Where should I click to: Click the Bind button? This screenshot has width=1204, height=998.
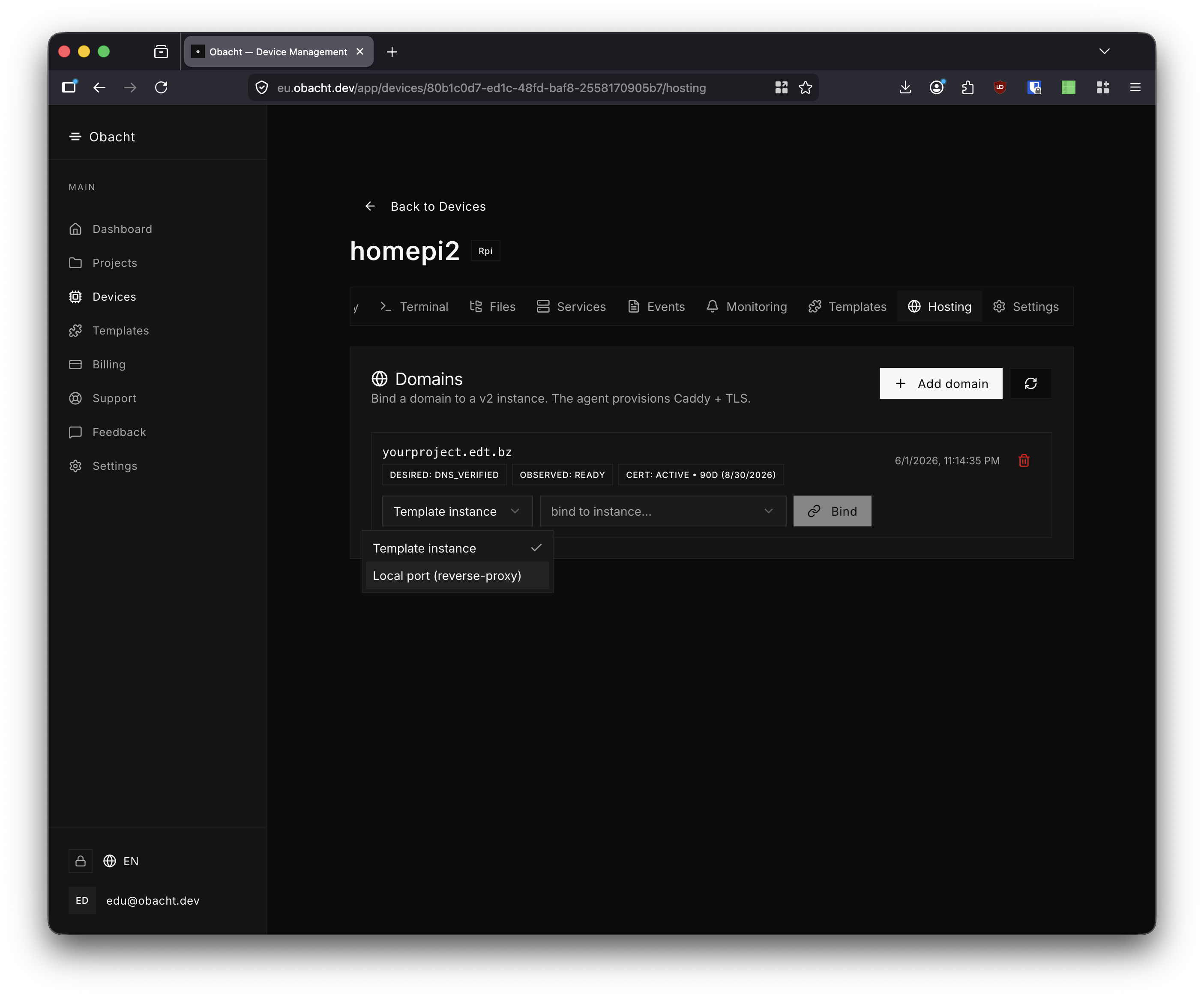click(832, 511)
